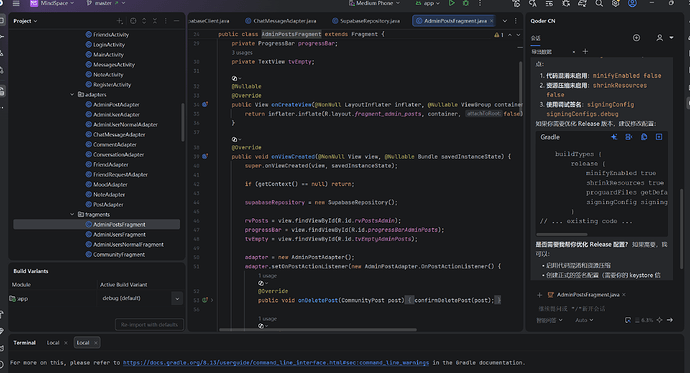Open the app run configuration dropdown
This screenshot has width=690, height=373.
[427, 3]
